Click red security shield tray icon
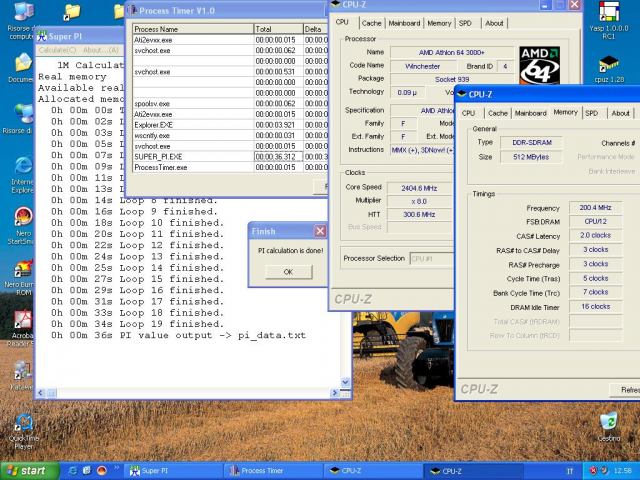Screen dimensions: 640x480 pyautogui.click(x=593, y=471)
